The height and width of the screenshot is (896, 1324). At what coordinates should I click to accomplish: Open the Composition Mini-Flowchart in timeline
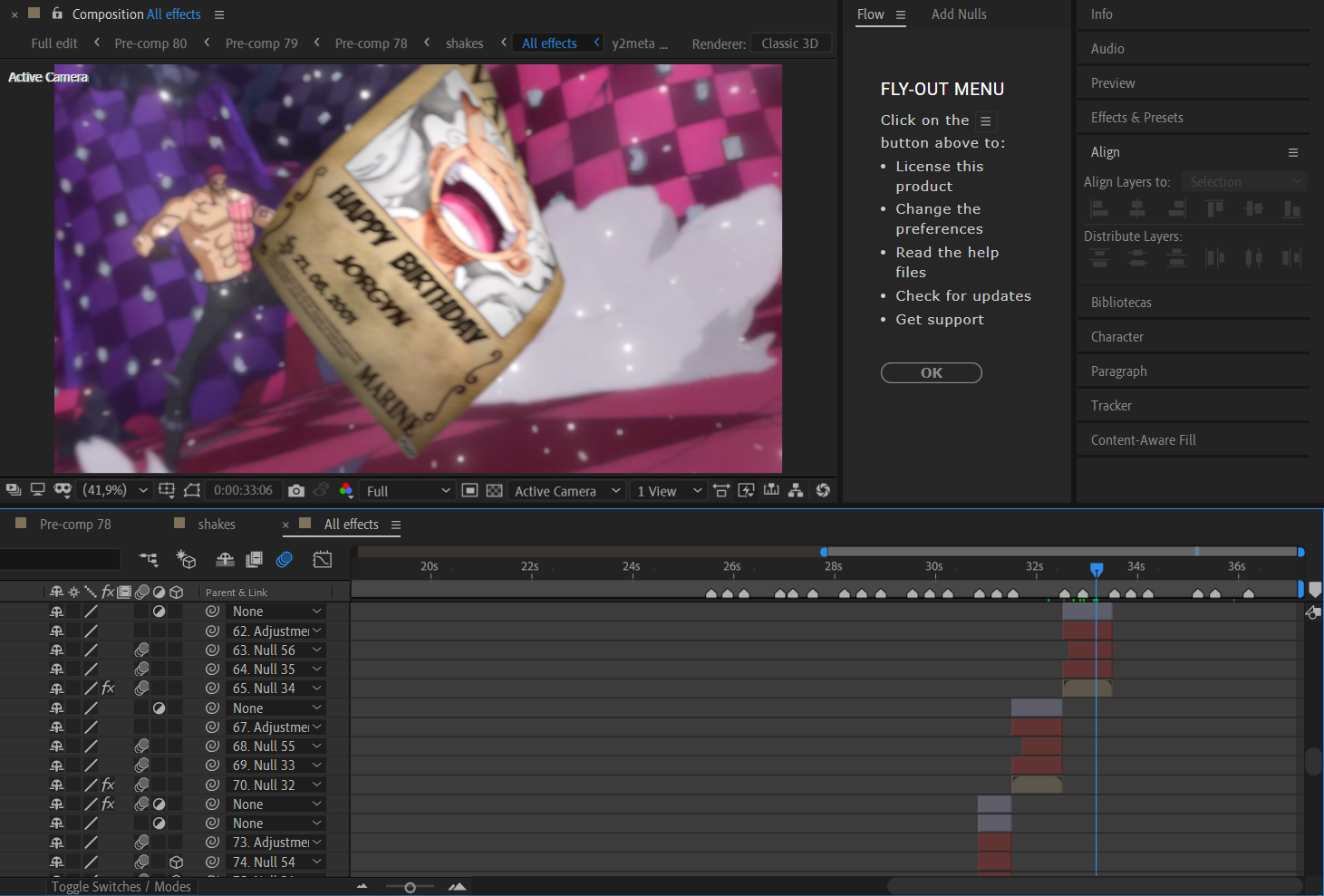(149, 560)
